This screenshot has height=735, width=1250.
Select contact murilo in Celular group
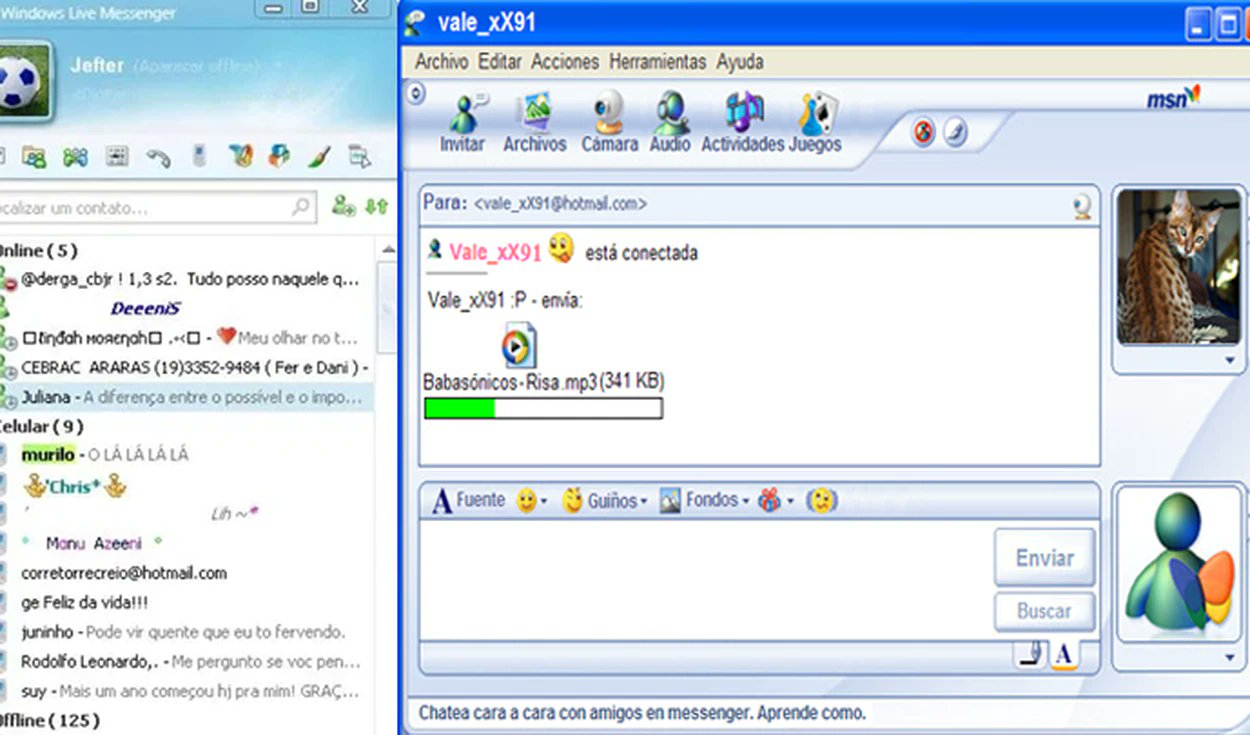tap(187, 455)
